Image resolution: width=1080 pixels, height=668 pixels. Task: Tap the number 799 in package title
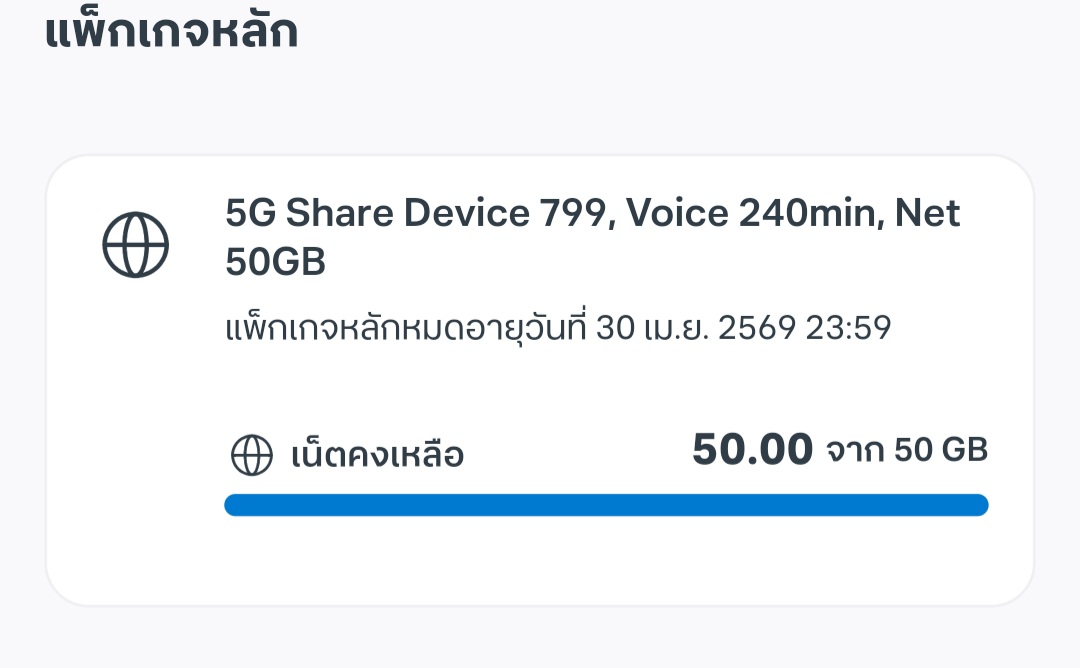tap(570, 213)
